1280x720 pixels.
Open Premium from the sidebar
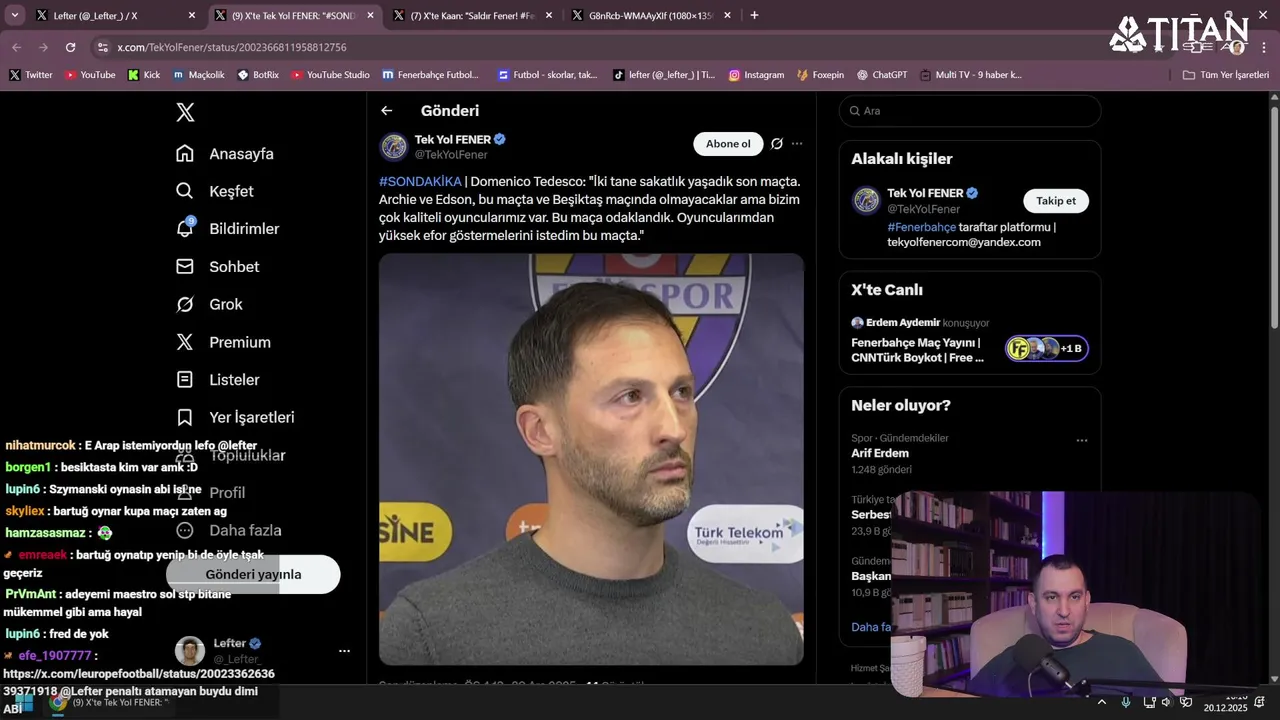point(223,342)
